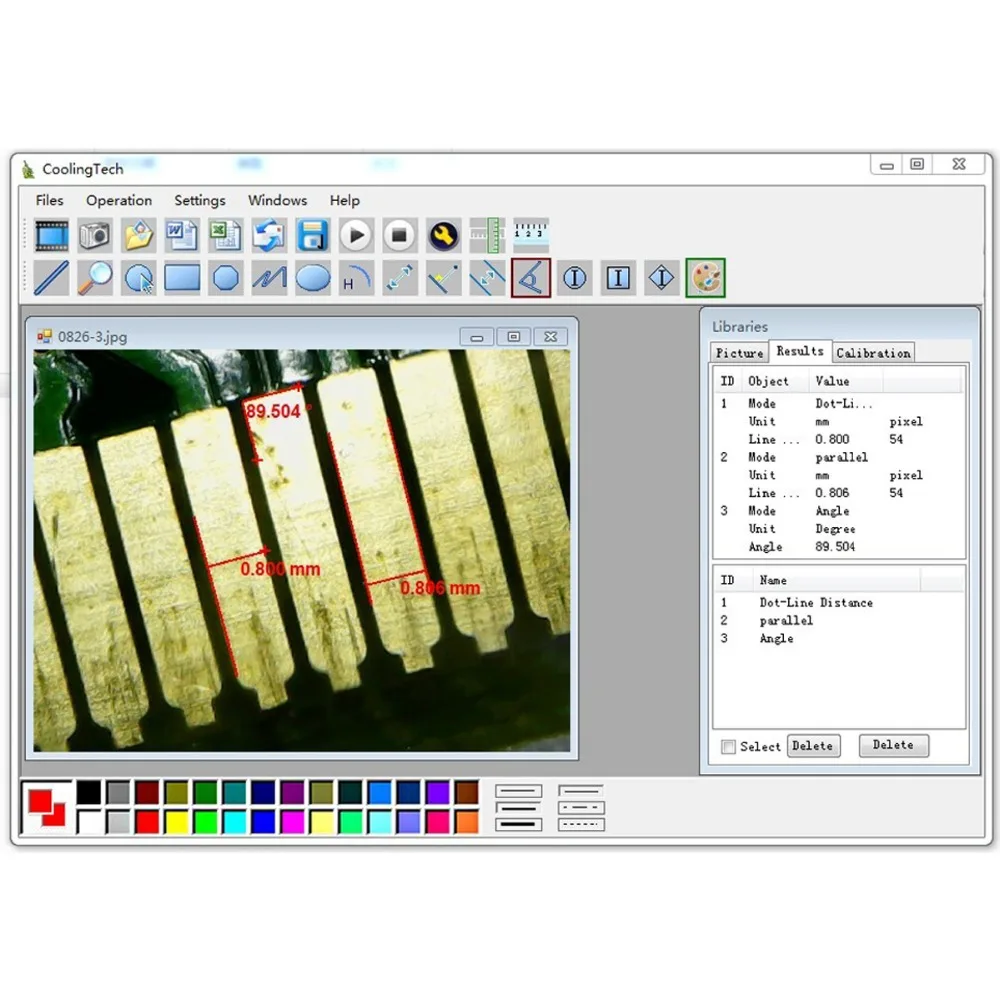Viewport: 1000px width, 1000px height.
Task: Click the current red foreground color box
Action: click(x=40, y=800)
